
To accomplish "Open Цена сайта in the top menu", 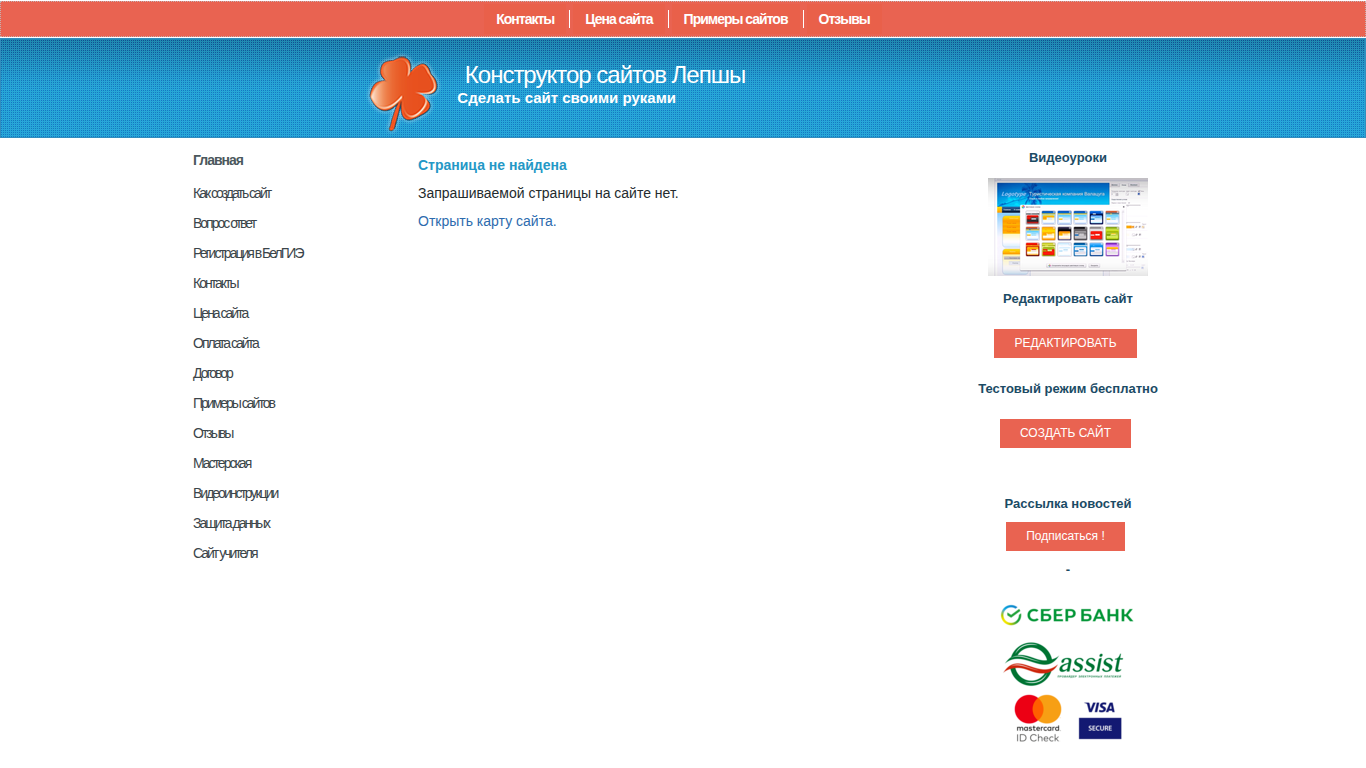I will click(x=619, y=19).
